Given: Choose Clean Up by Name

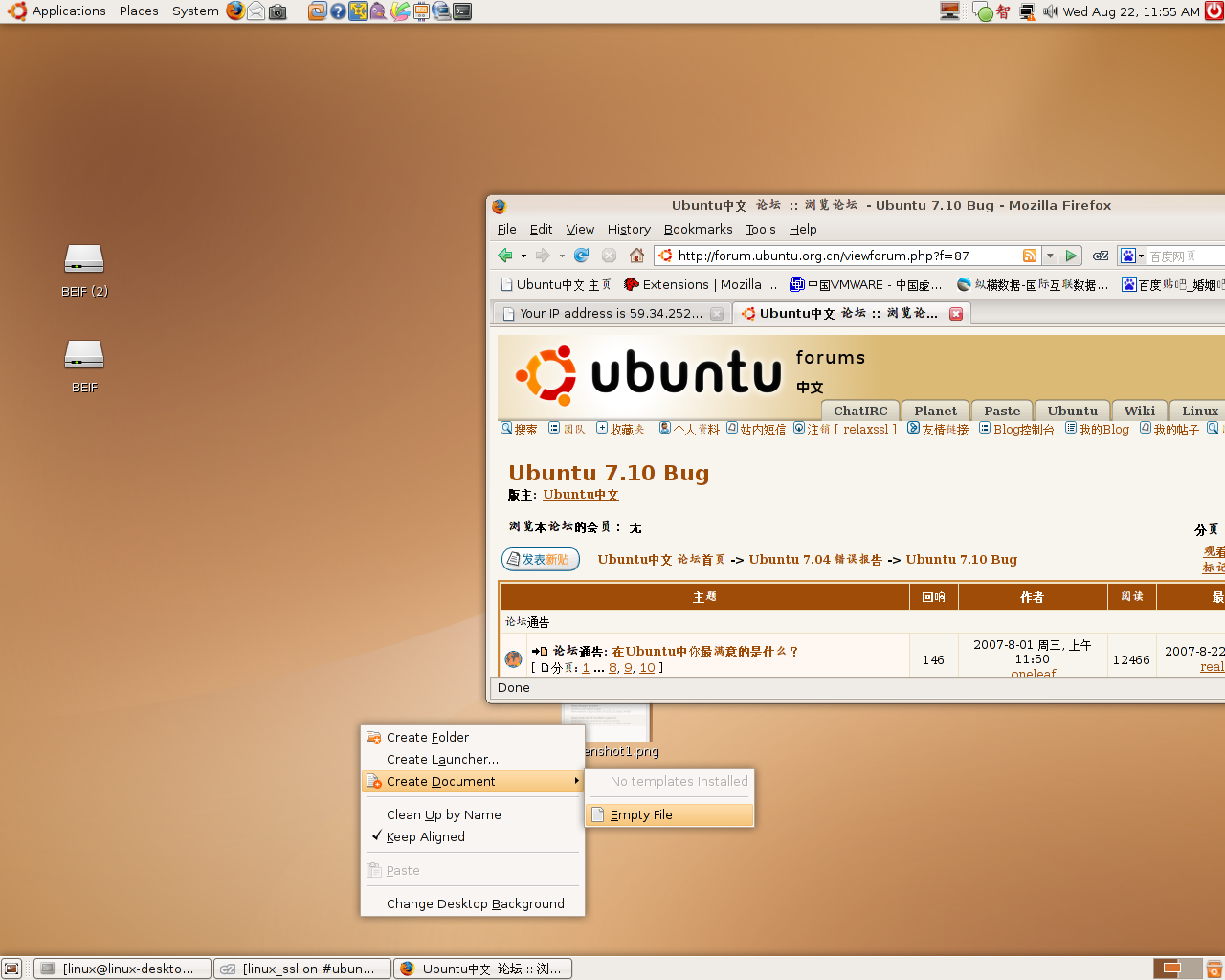Looking at the screenshot, I should coord(473,814).
